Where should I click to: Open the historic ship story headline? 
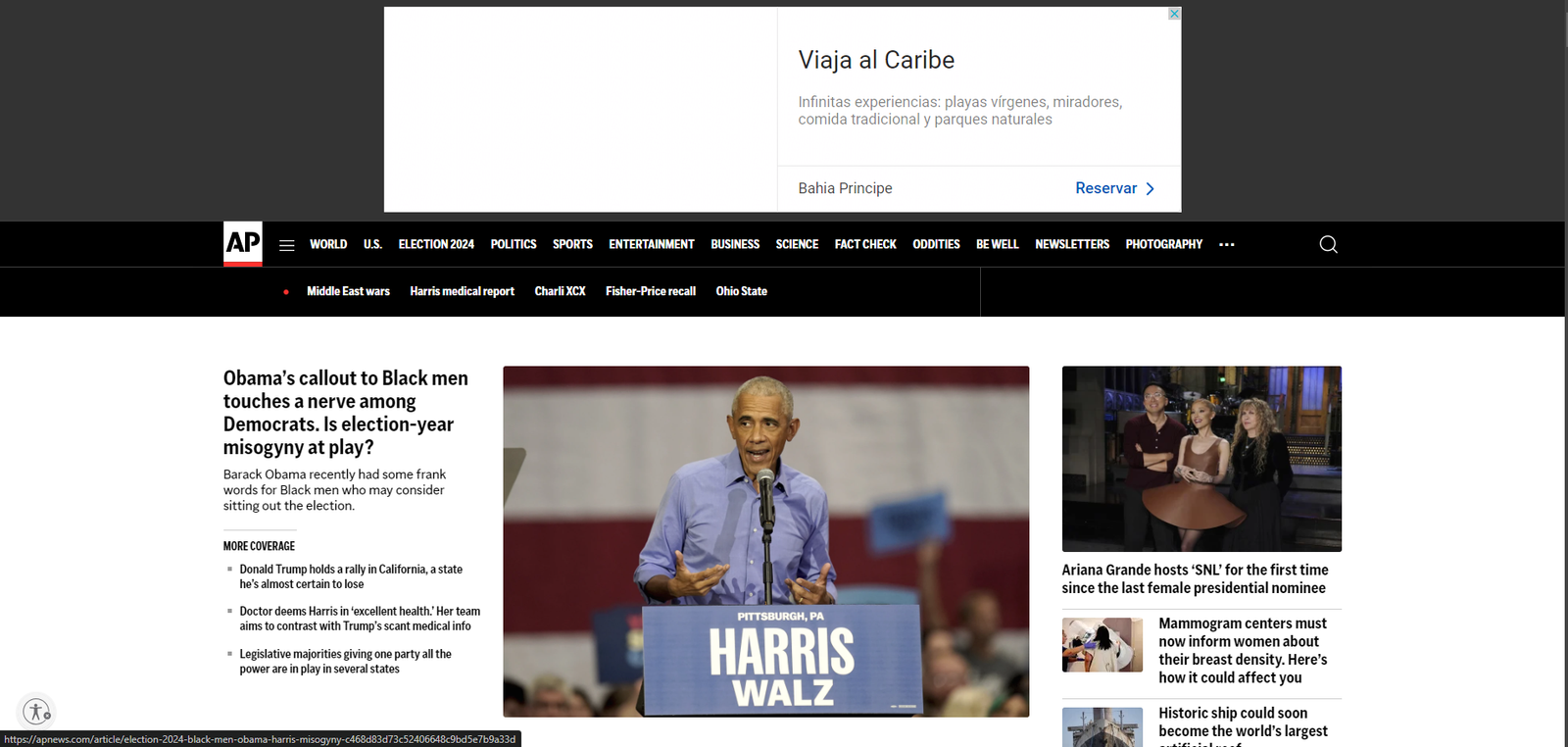1242,722
